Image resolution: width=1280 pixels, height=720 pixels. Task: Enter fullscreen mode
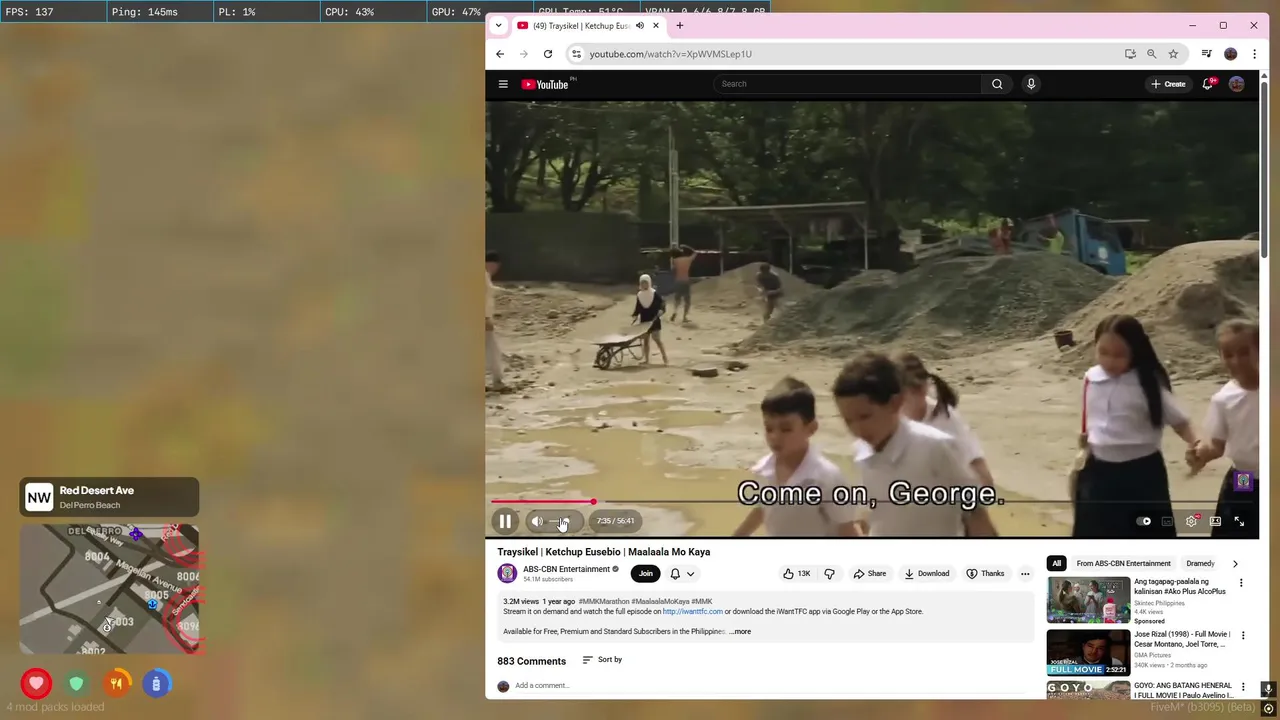click(1239, 521)
